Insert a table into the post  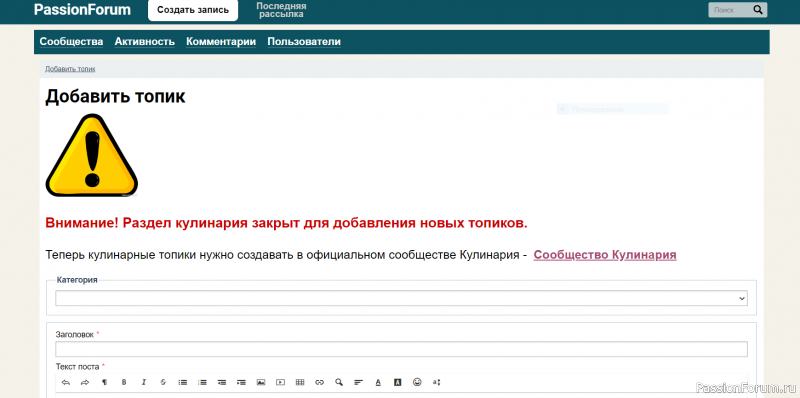pos(300,382)
